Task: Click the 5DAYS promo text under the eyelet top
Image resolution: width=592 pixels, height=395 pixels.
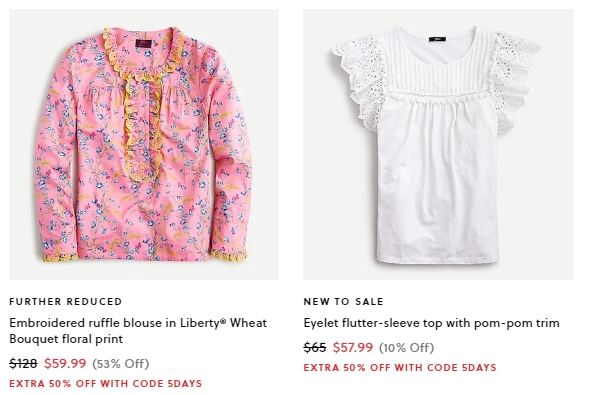Action: [479, 367]
